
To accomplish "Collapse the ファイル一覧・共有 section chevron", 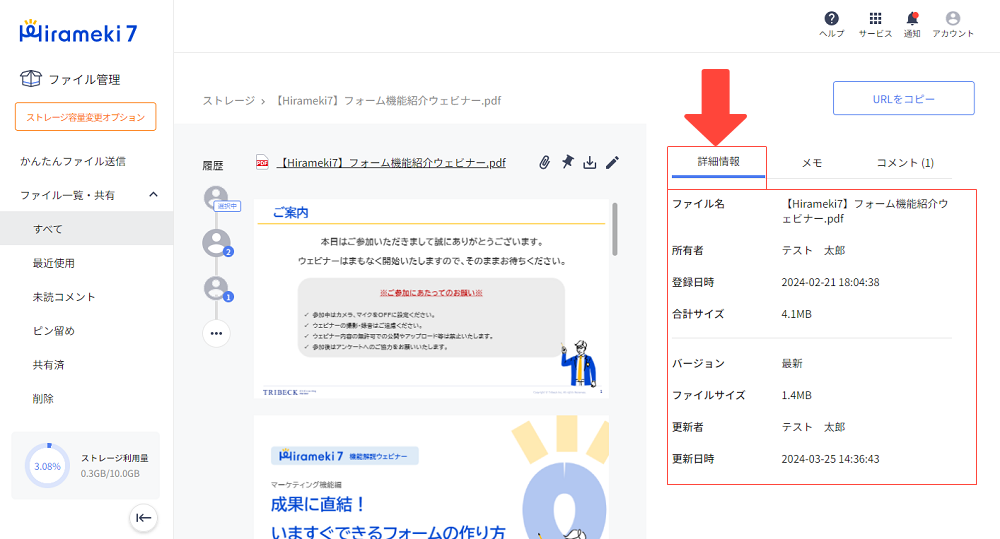I will 153,195.
